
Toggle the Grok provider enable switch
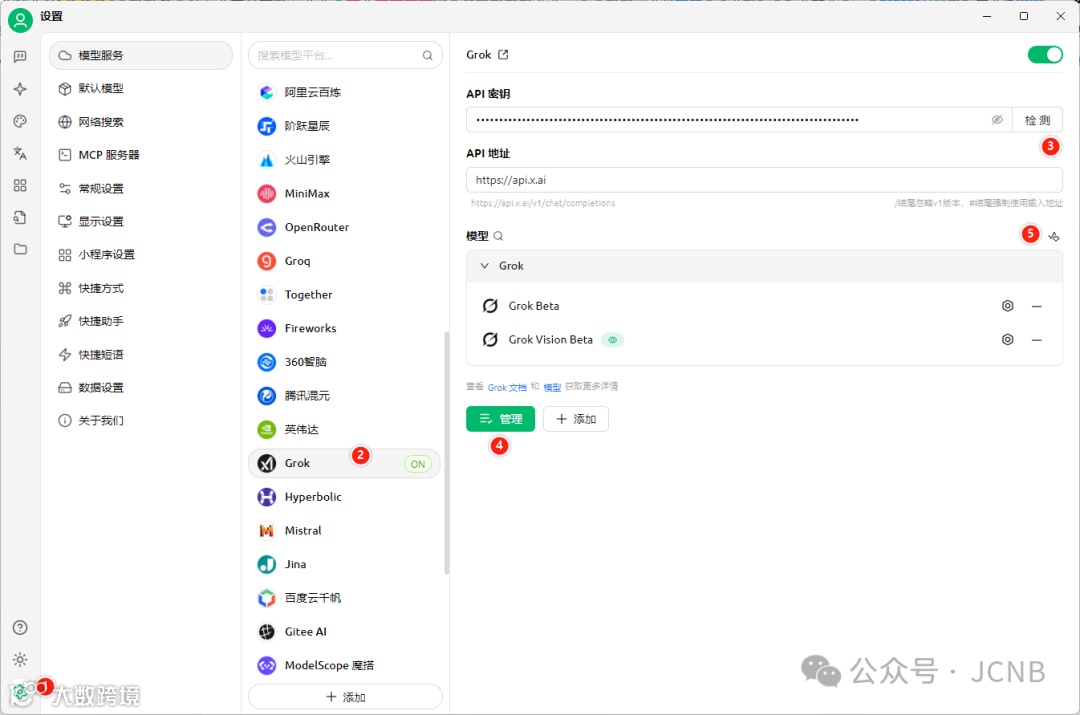1045,54
